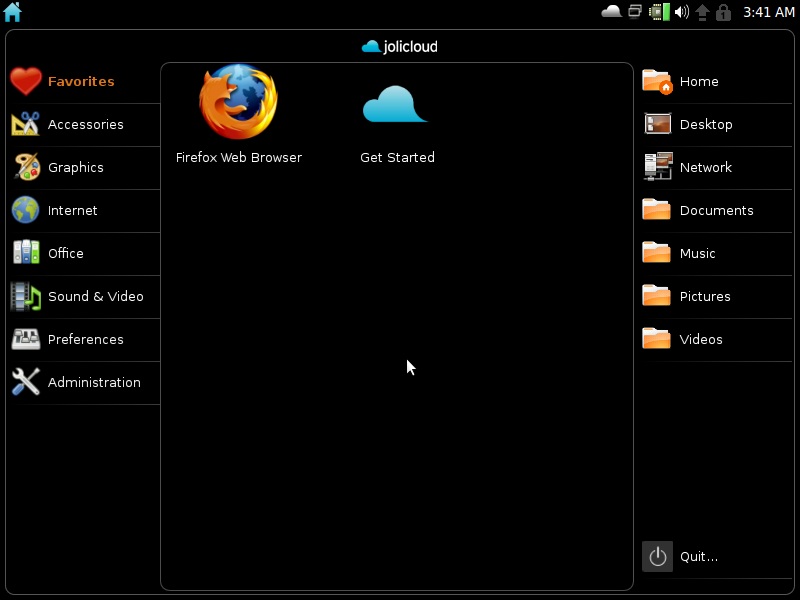Click the window switcher tray icon

(635, 11)
